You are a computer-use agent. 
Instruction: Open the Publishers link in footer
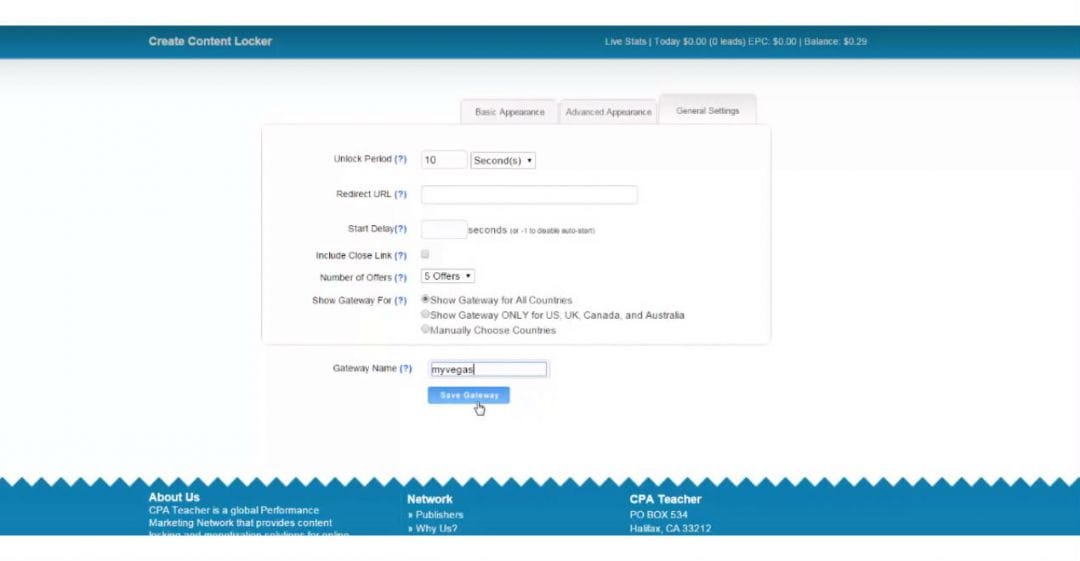pyautogui.click(x=439, y=515)
